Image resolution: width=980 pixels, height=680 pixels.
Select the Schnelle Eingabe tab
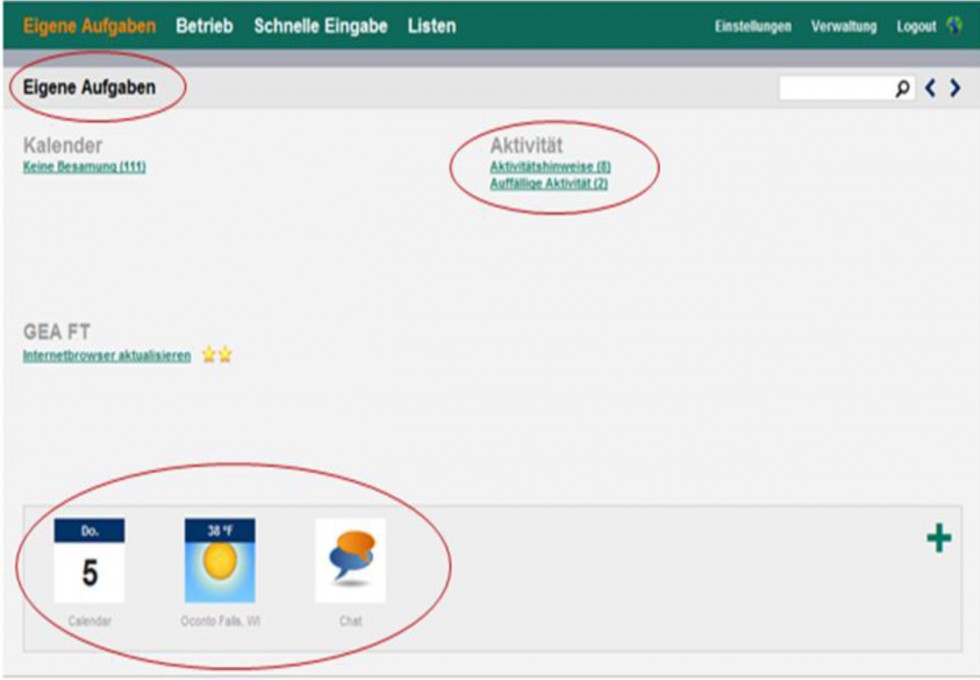pyautogui.click(x=320, y=26)
